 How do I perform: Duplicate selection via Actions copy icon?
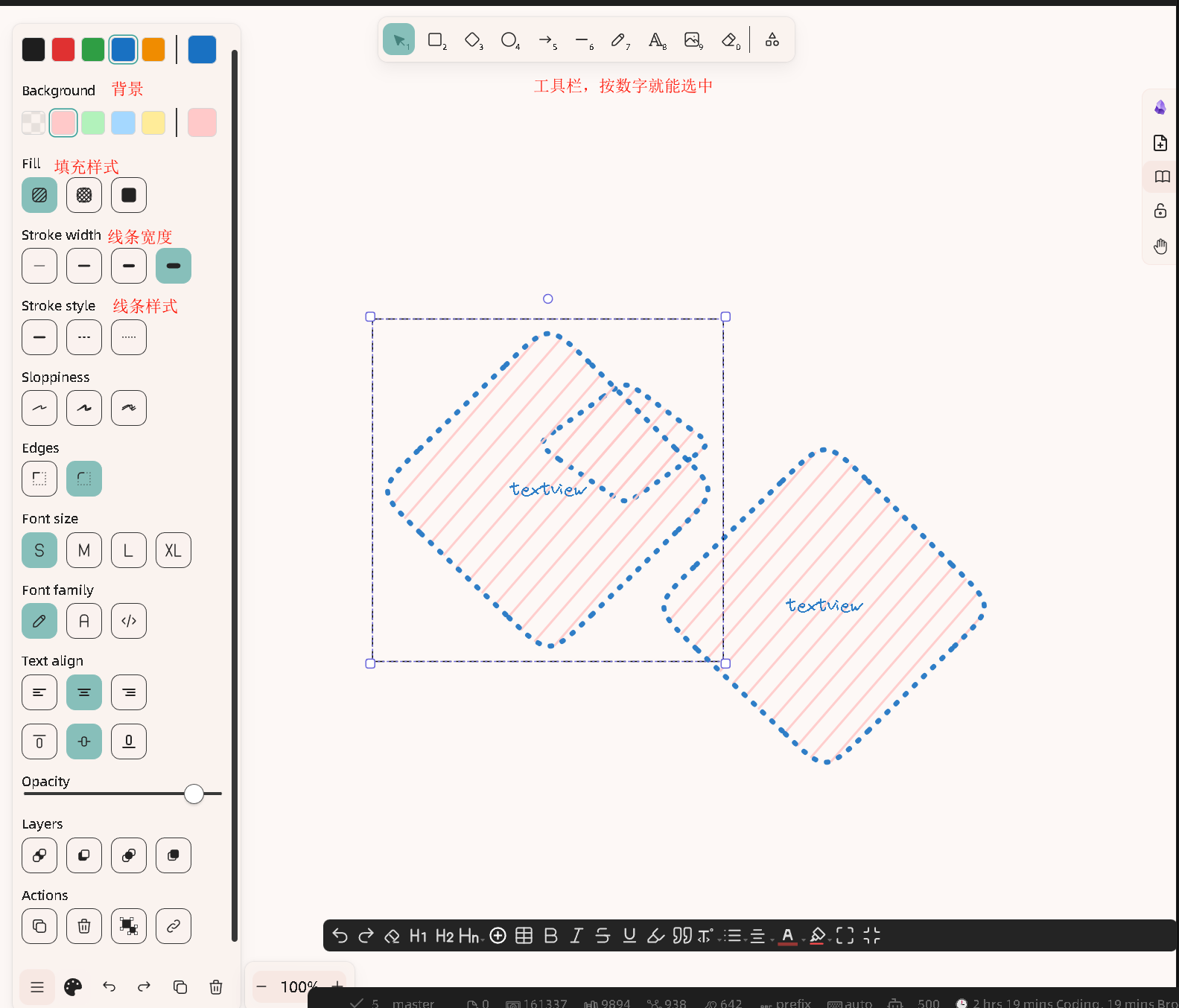click(x=39, y=926)
